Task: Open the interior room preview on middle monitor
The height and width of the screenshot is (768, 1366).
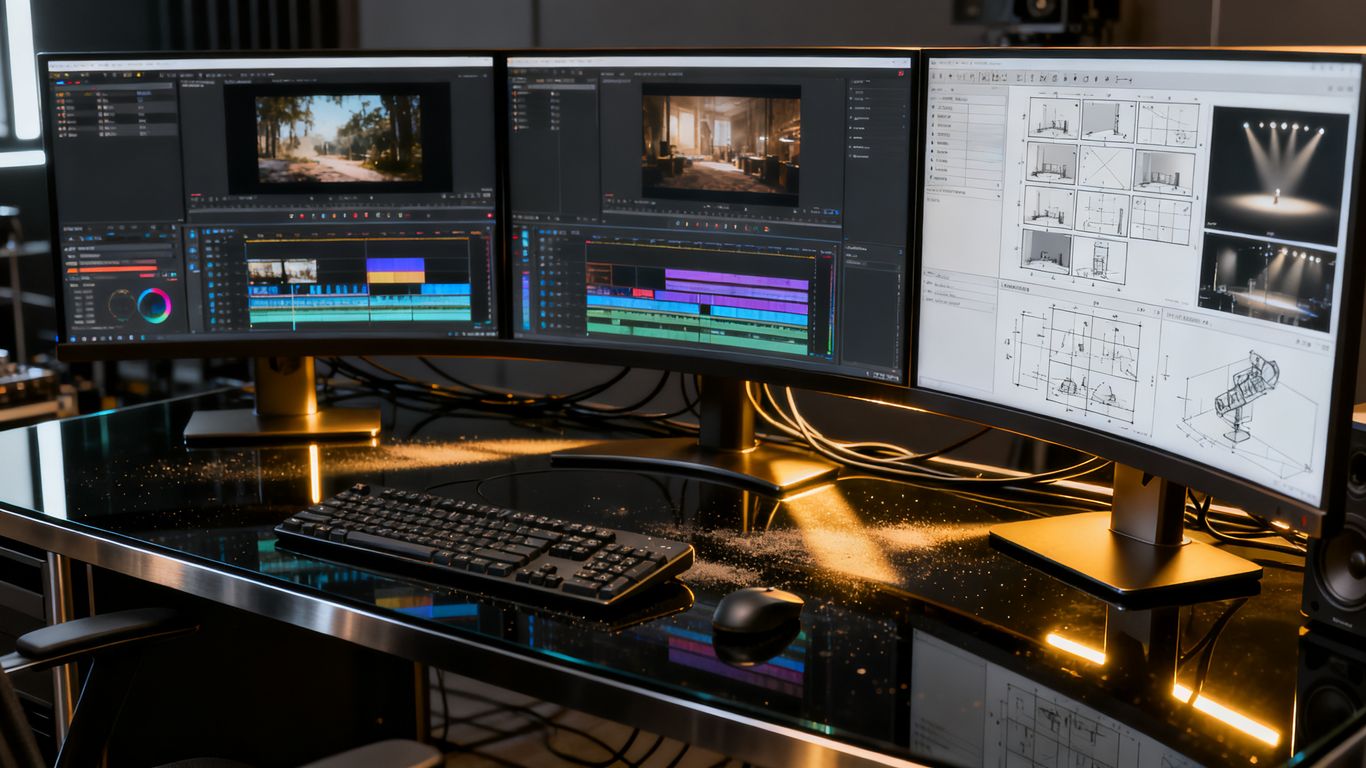Action: pos(721,143)
